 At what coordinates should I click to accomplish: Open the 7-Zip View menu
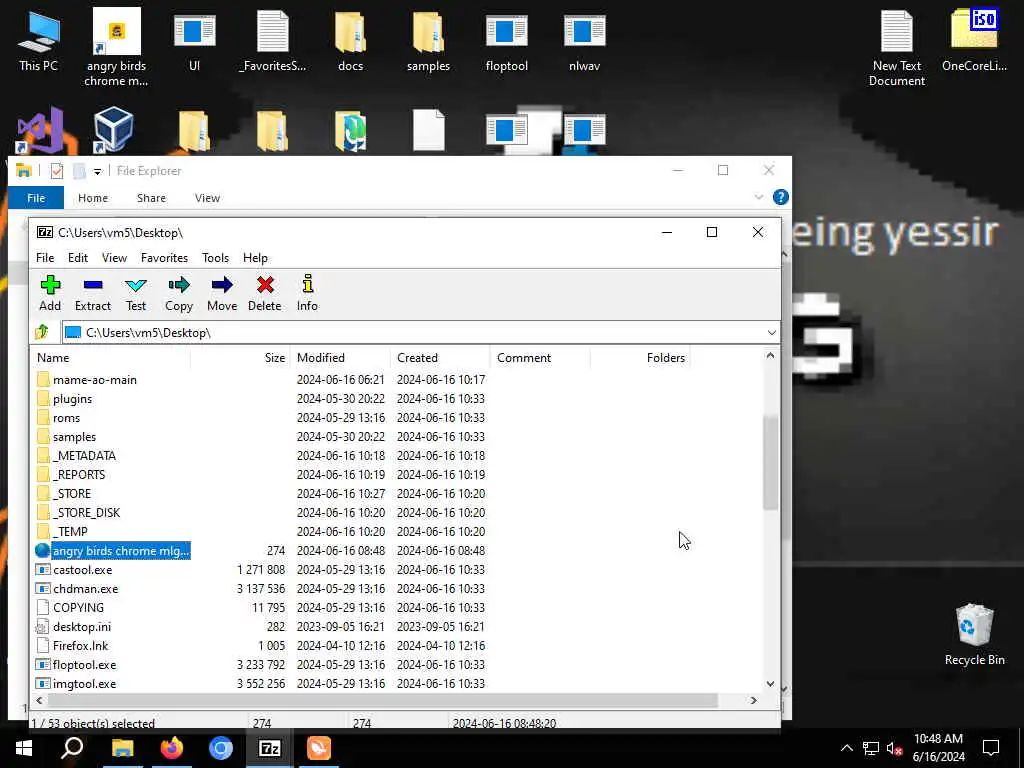[x=114, y=258]
